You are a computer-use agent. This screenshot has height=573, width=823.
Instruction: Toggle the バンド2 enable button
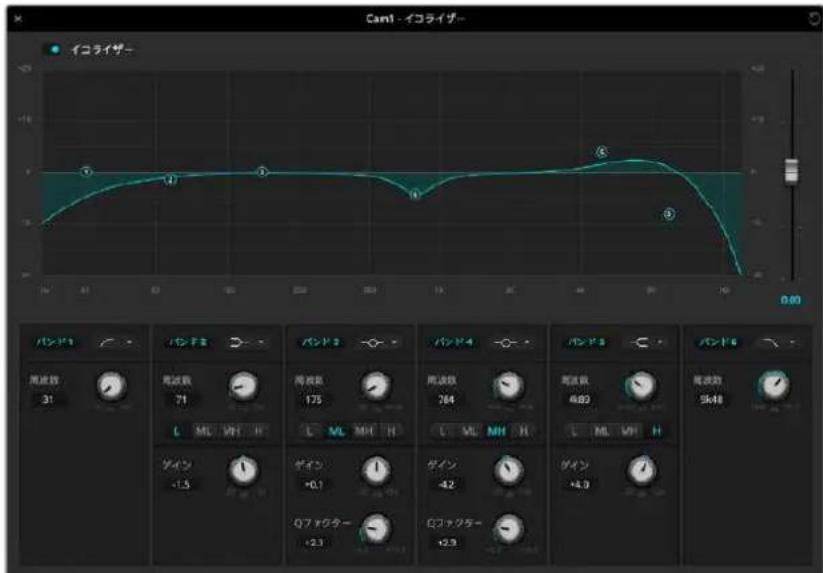point(188,342)
